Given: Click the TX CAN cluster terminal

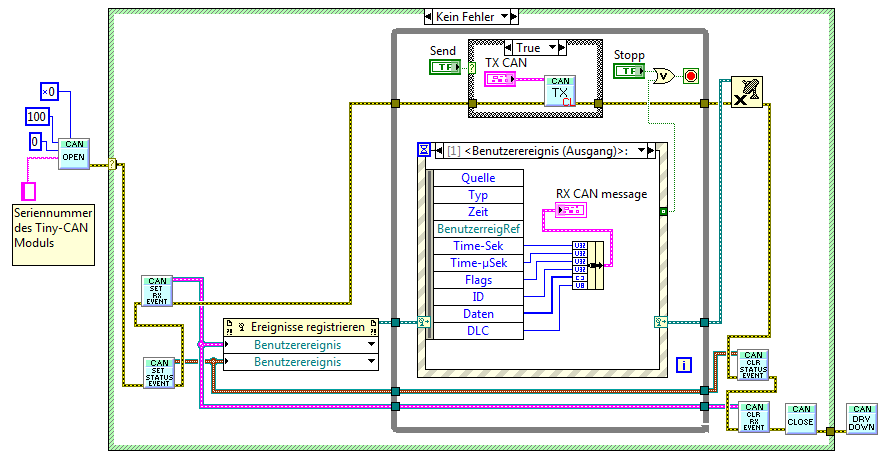Looking at the screenshot, I should [x=500, y=79].
